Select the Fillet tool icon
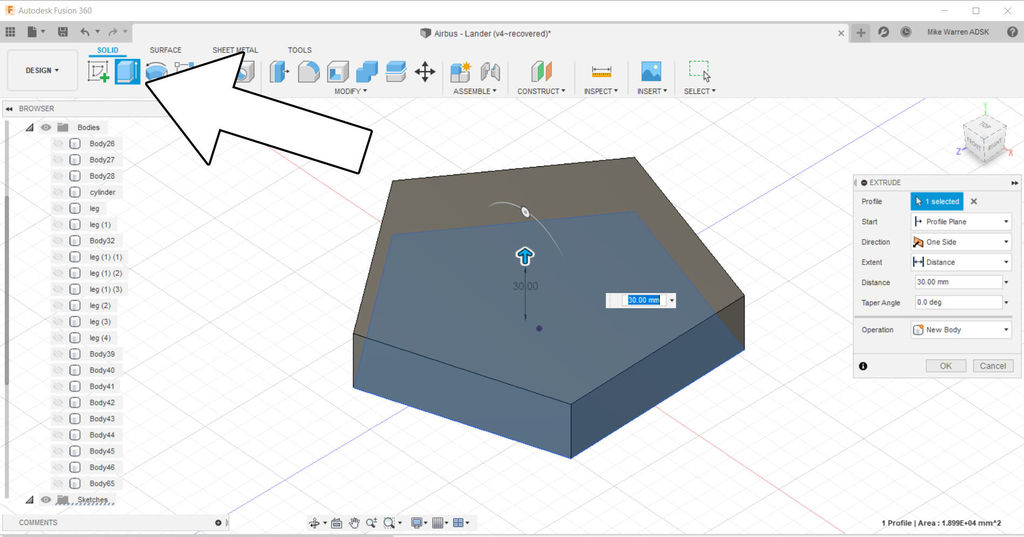The width and height of the screenshot is (1024, 537). 309,72
